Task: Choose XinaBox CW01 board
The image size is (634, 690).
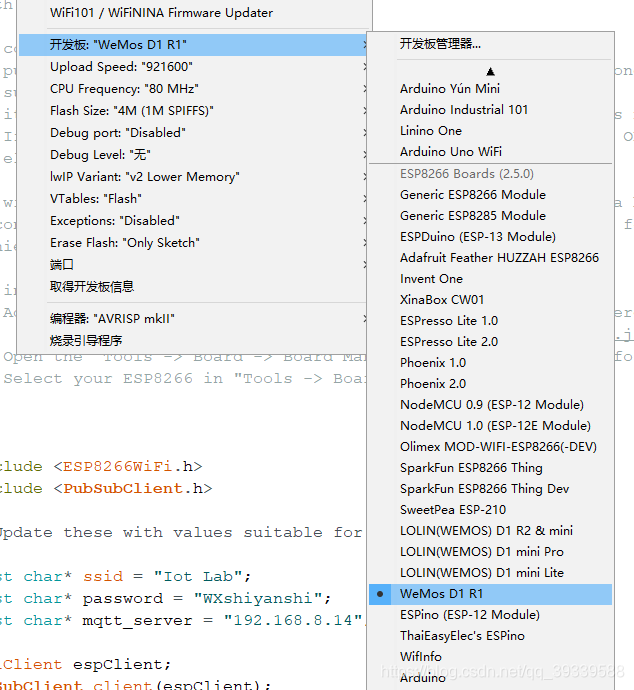Action: coord(490,300)
